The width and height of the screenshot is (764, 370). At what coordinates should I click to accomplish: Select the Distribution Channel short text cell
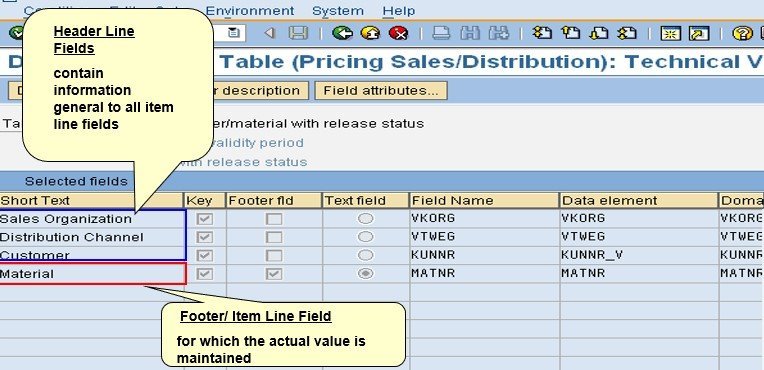pyautogui.click(x=92, y=237)
